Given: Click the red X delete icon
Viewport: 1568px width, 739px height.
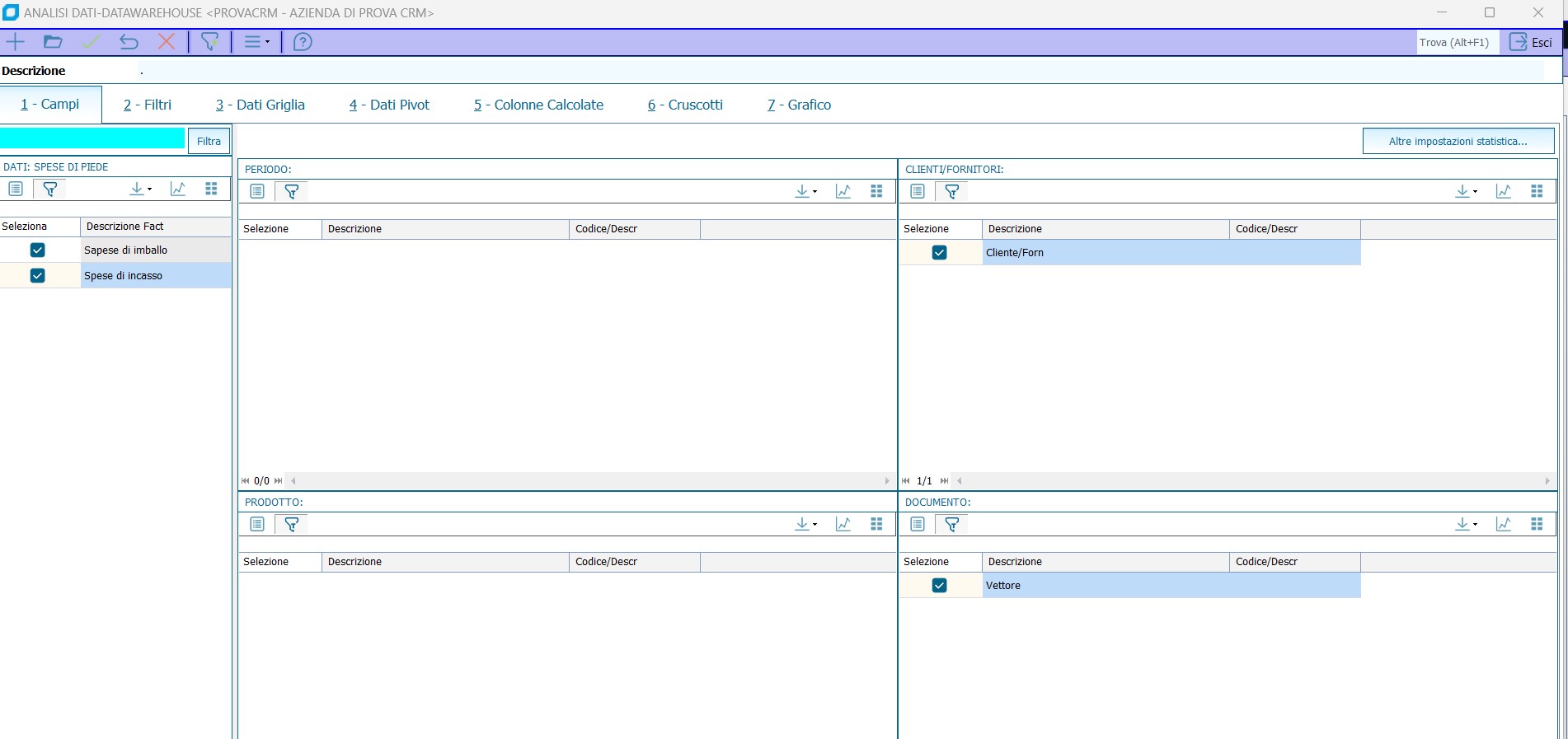Looking at the screenshot, I should tap(167, 42).
